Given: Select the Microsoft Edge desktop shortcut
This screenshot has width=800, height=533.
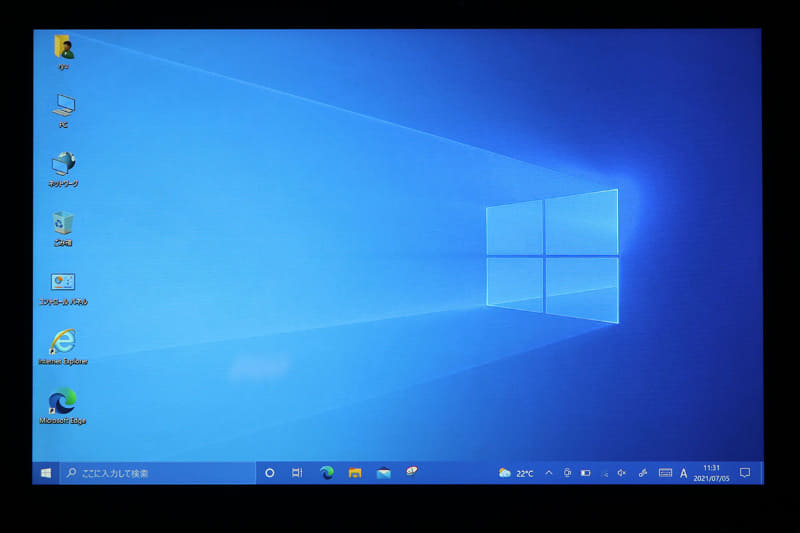Looking at the screenshot, I should [63, 406].
